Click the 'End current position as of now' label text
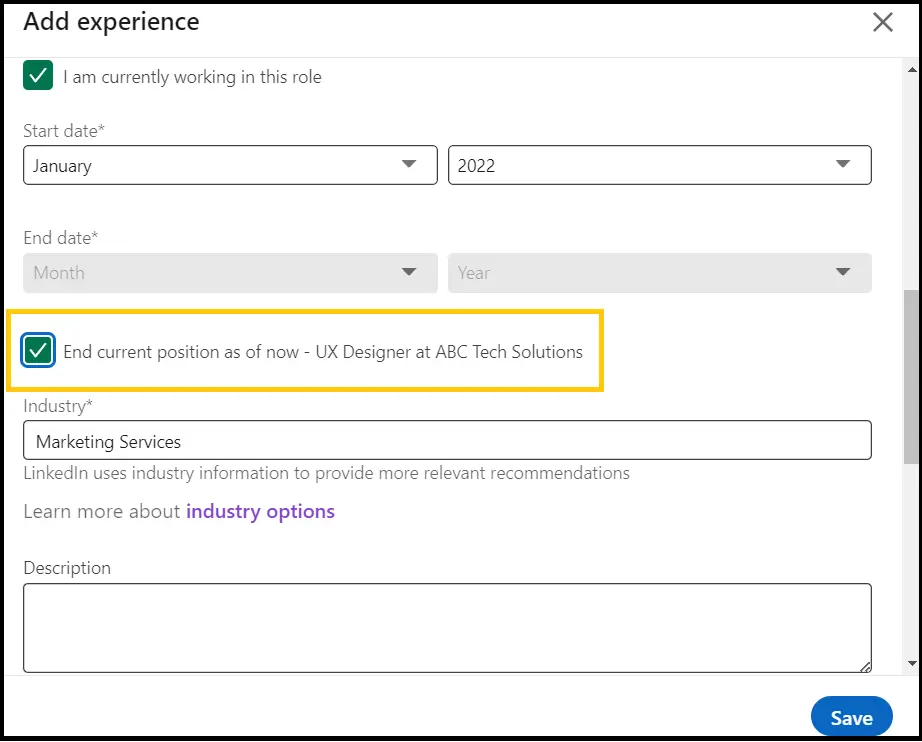This screenshot has height=742, width=922. tap(322, 352)
